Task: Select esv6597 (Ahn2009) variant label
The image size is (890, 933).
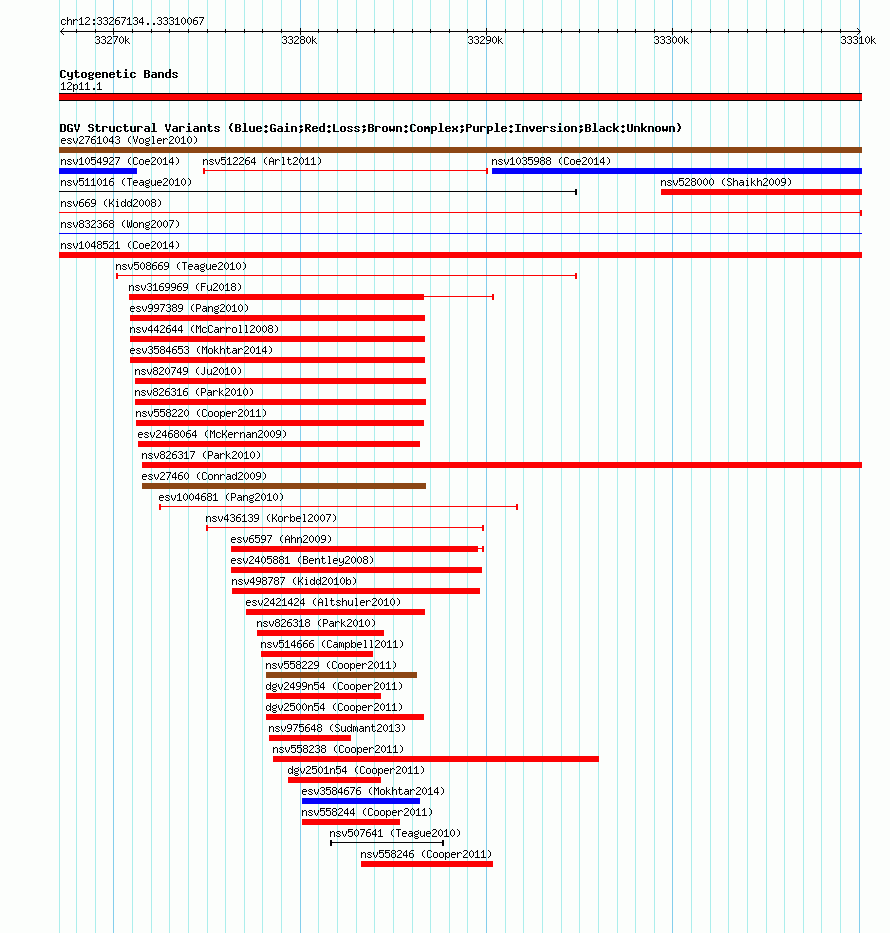Action: (x=281, y=540)
